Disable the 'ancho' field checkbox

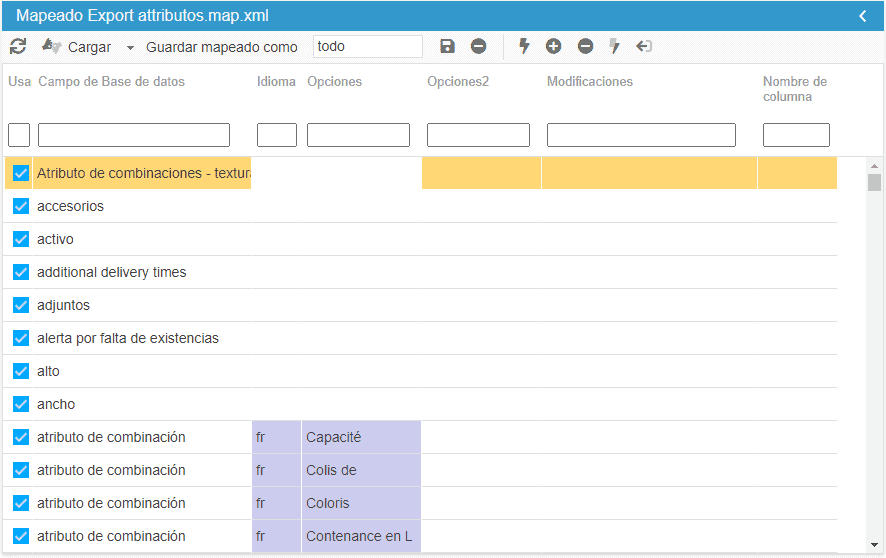(21, 404)
